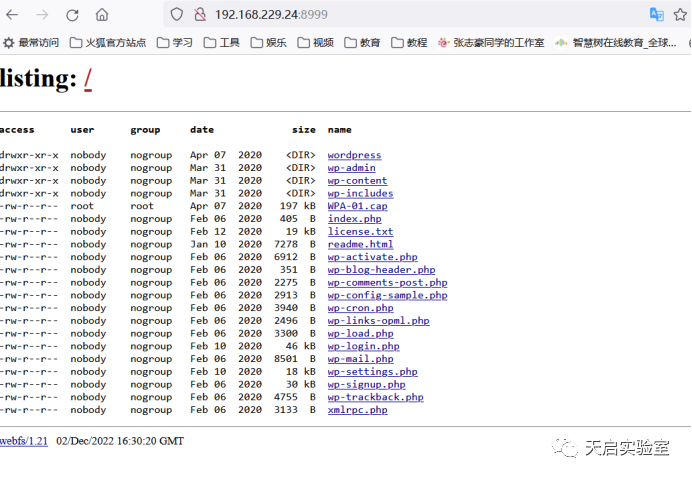Image resolution: width=692 pixels, height=478 pixels.
Task: Select the "root" user in WPA-01.cap row
Action: (x=83, y=206)
